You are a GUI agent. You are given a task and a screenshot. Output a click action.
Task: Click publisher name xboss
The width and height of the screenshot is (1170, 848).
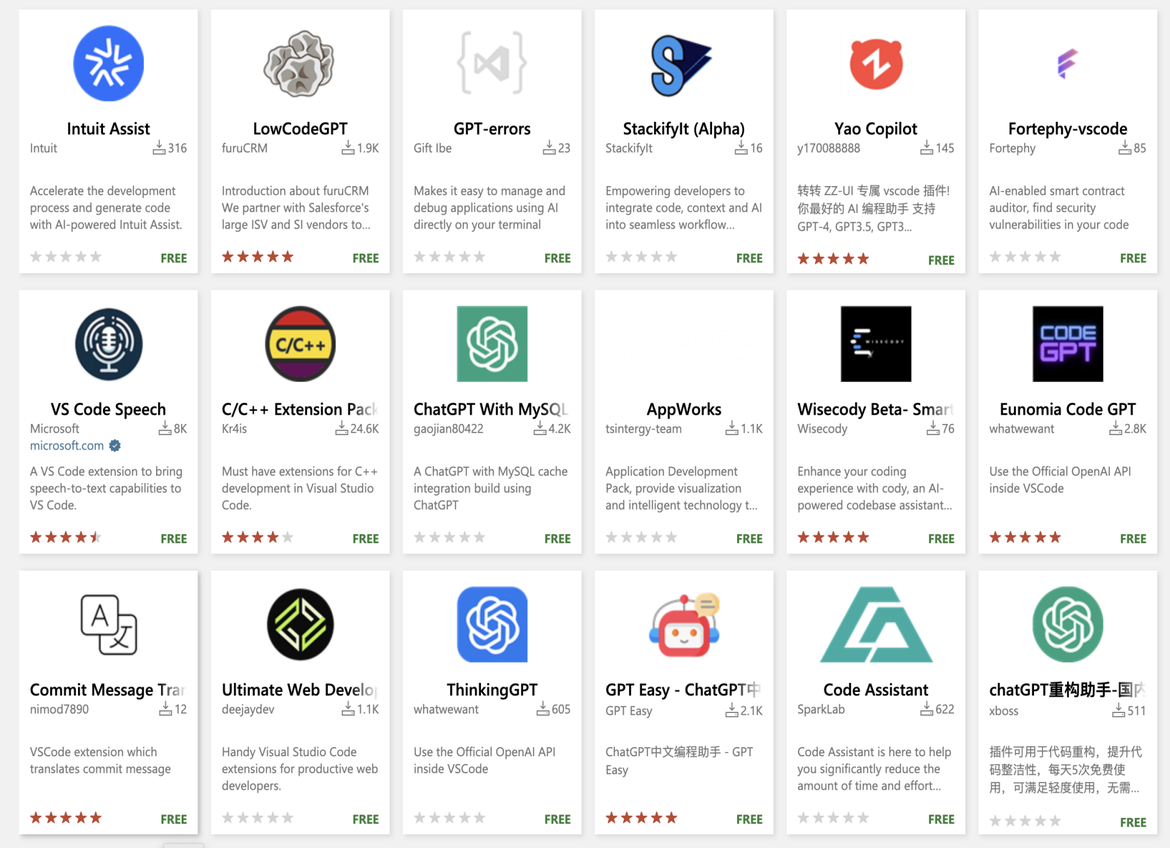click(1004, 711)
